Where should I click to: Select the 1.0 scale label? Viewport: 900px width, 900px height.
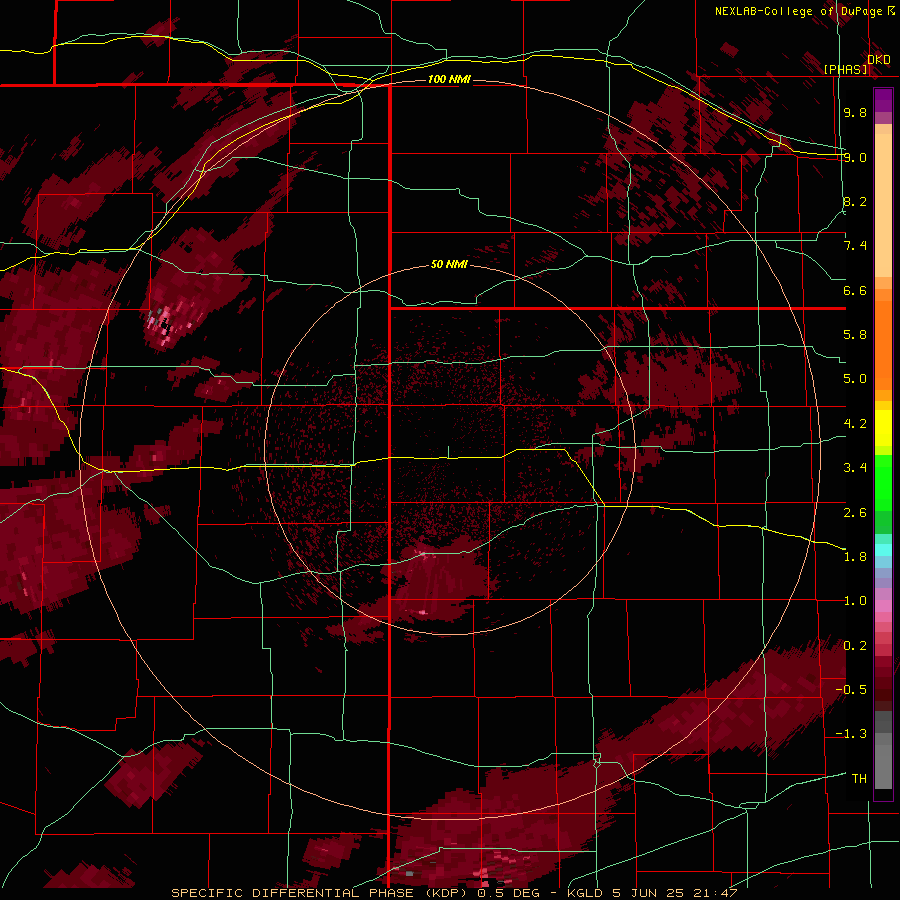click(x=855, y=601)
